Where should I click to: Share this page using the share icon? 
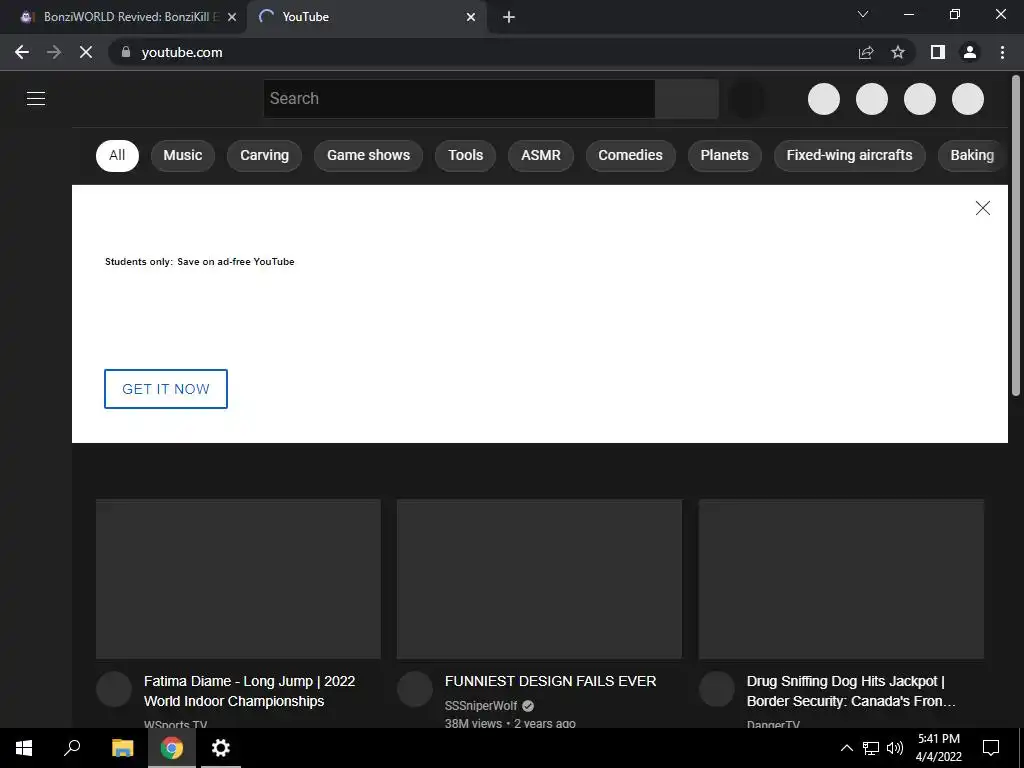point(866,52)
